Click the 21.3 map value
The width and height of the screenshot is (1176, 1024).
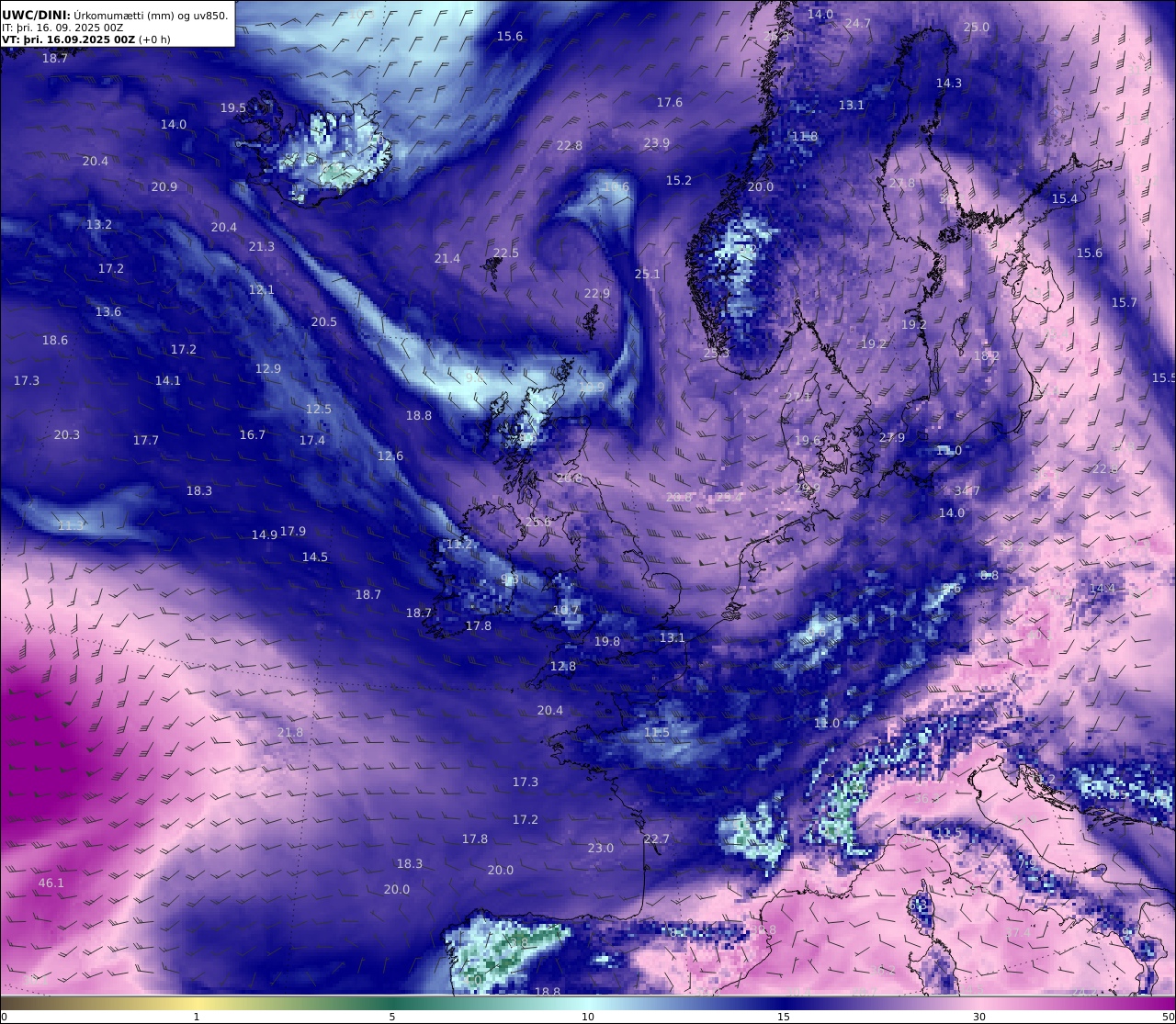coord(262,247)
